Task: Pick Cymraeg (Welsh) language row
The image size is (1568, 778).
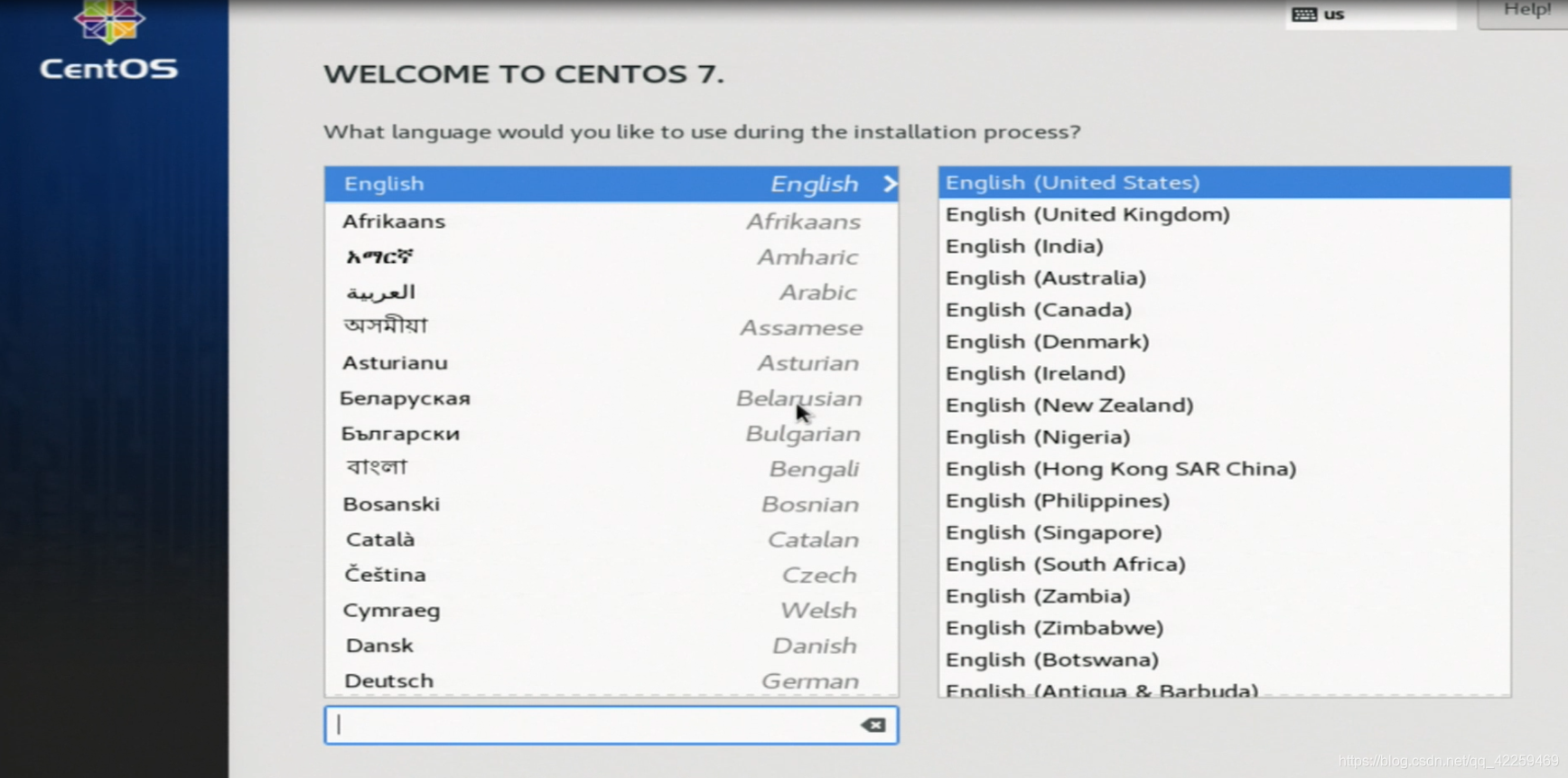Action: [611, 609]
